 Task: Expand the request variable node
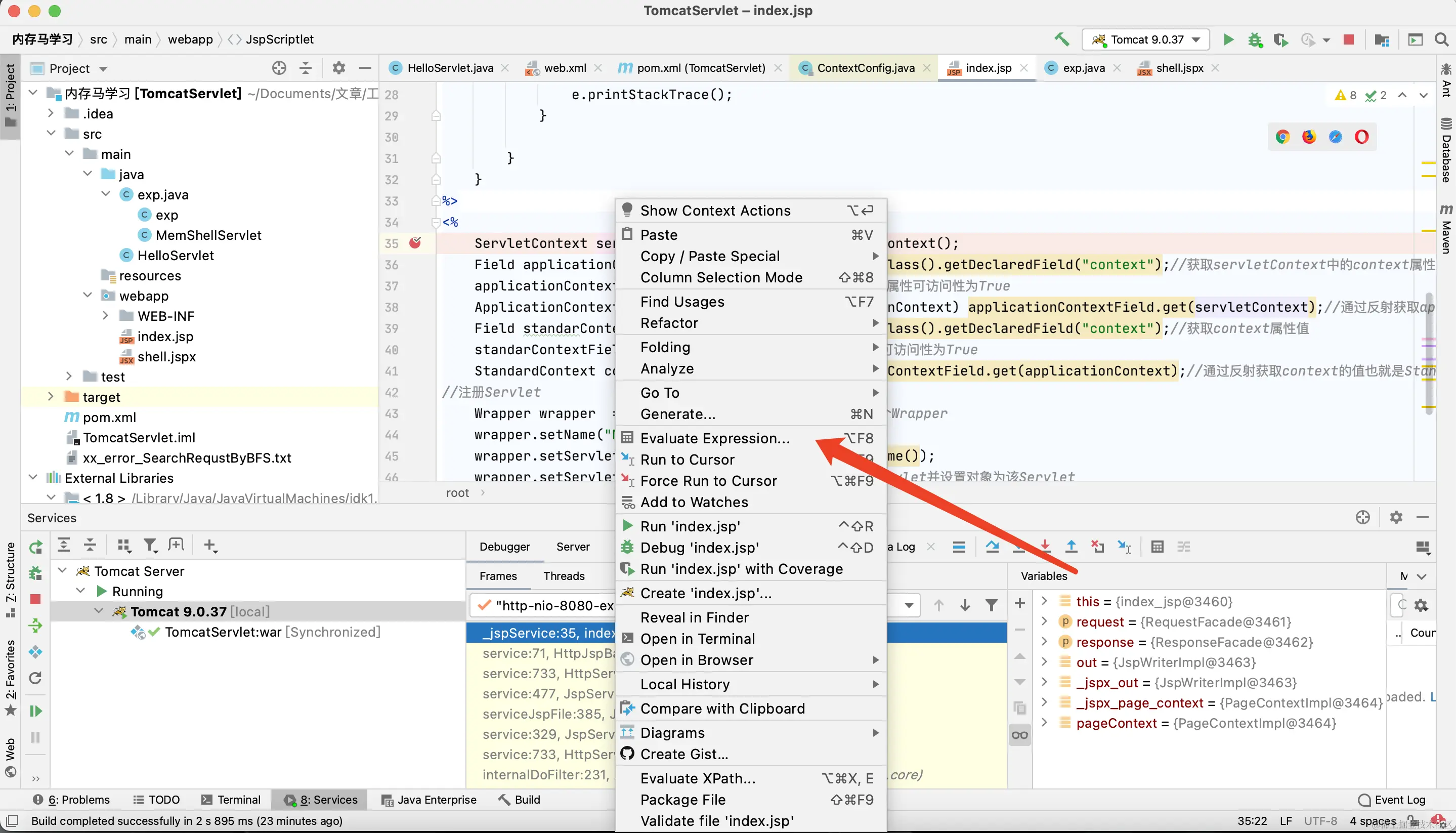coord(1044,622)
